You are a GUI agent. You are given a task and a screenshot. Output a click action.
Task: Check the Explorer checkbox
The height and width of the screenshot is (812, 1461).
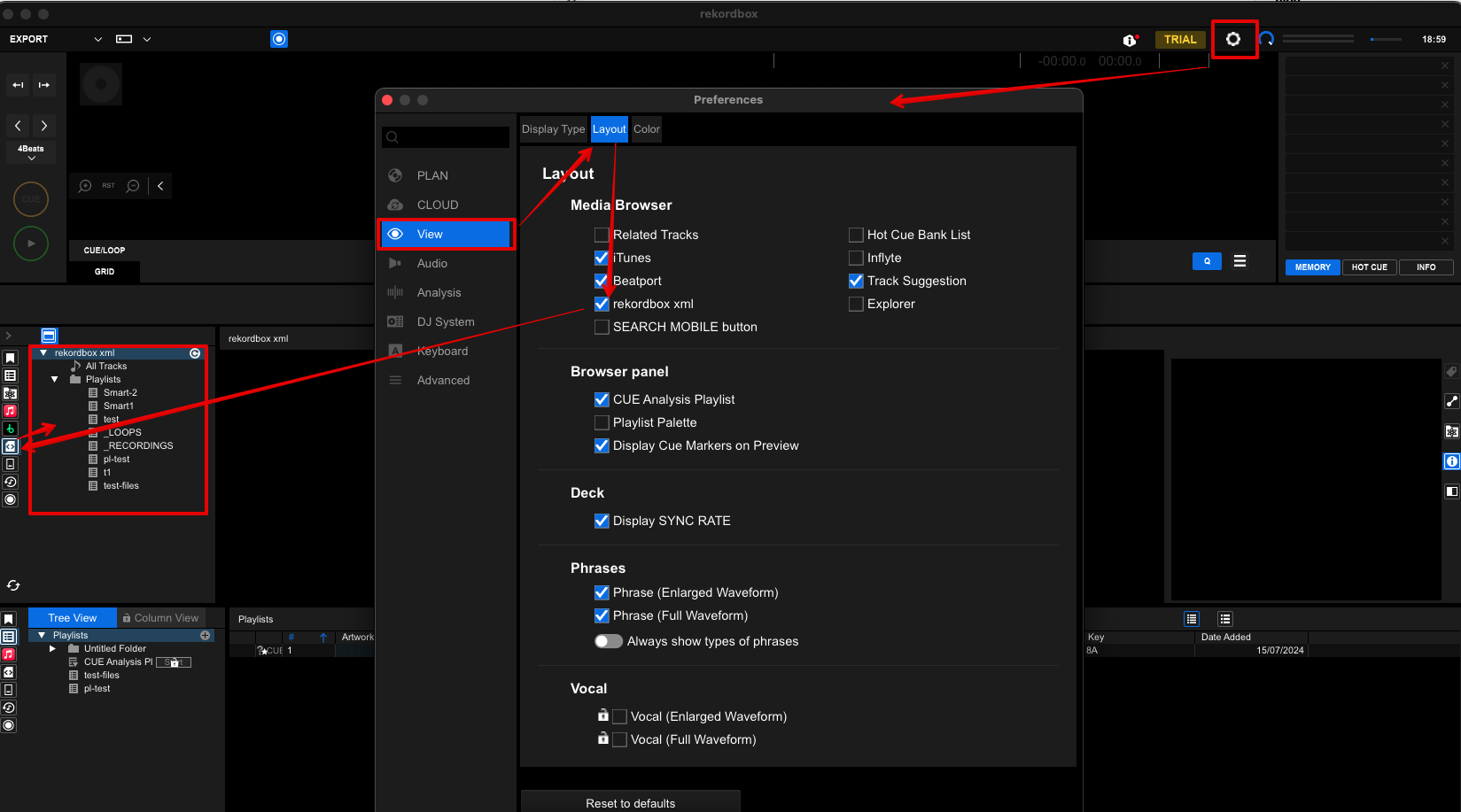856,304
